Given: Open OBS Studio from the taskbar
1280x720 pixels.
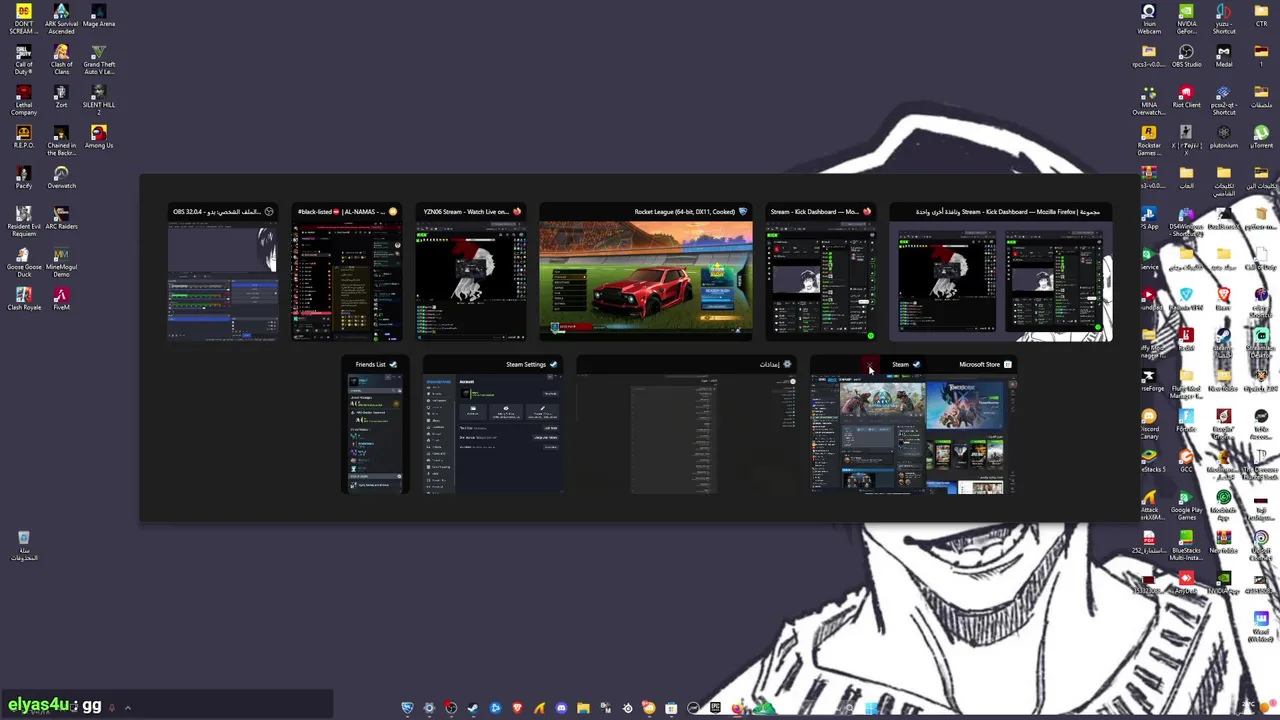Looking at the screenshot, I should coord(451,708).
